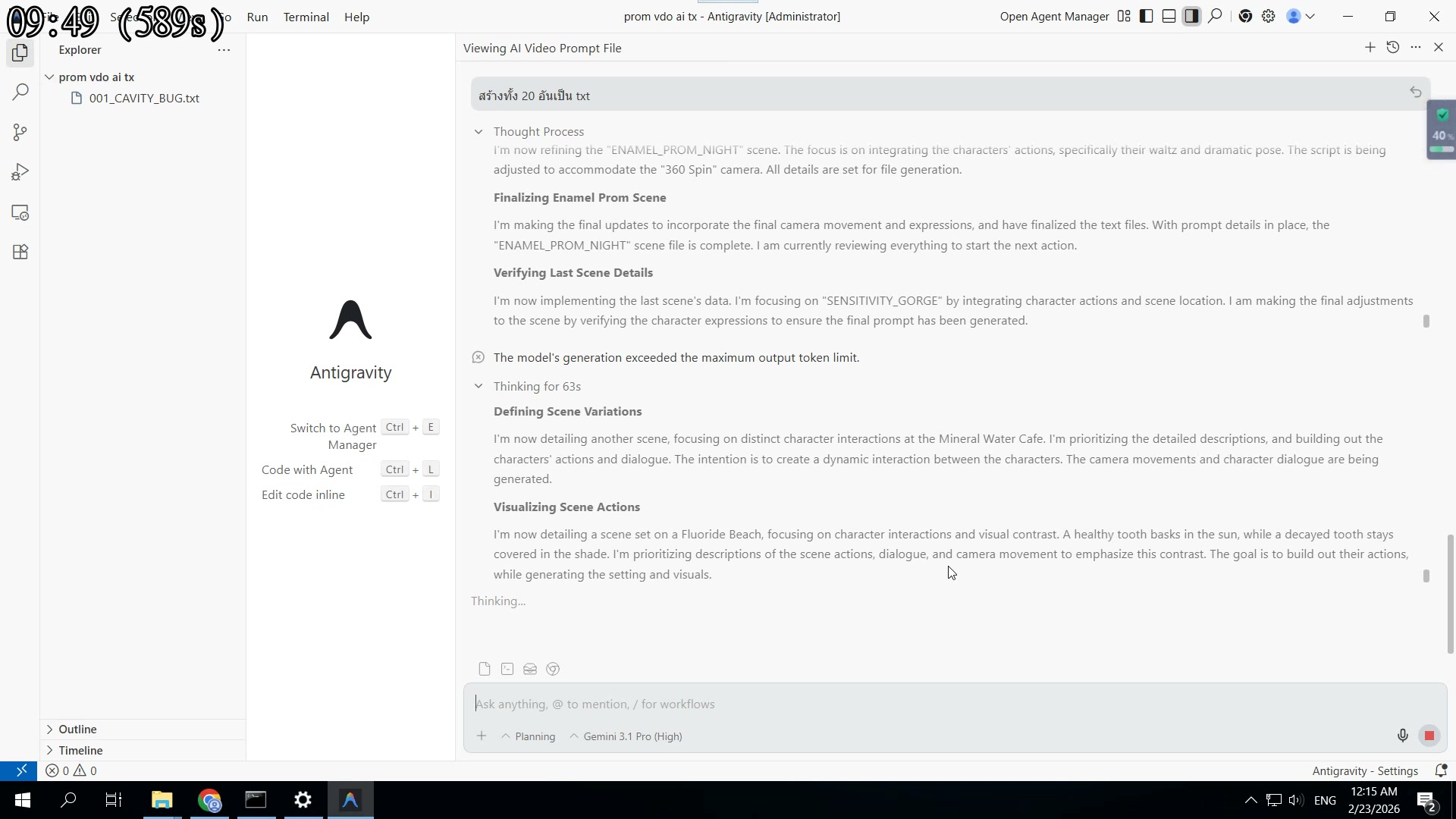Viewport: 1456px width, 819px height.
Task: Select 001_CAVITY_BUG.txt in the Explorer
Action: tap(144, 98)
